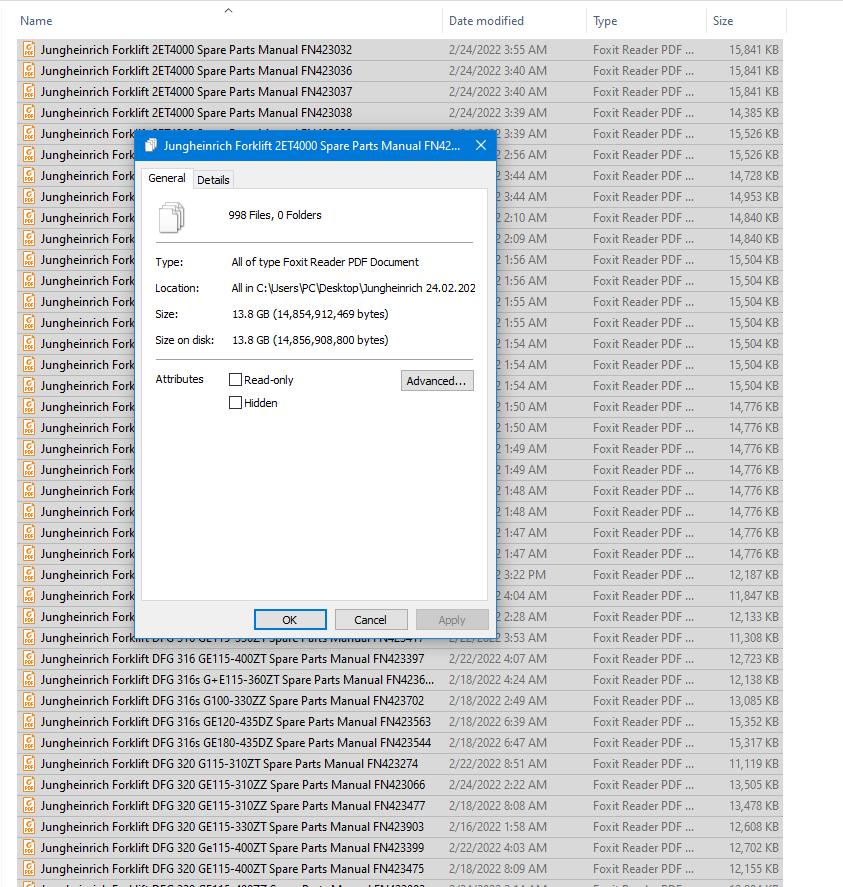Select file 2ET4000 Spare Parts Manual FN423038
The image size is (843, 887).
click(196, 113)
